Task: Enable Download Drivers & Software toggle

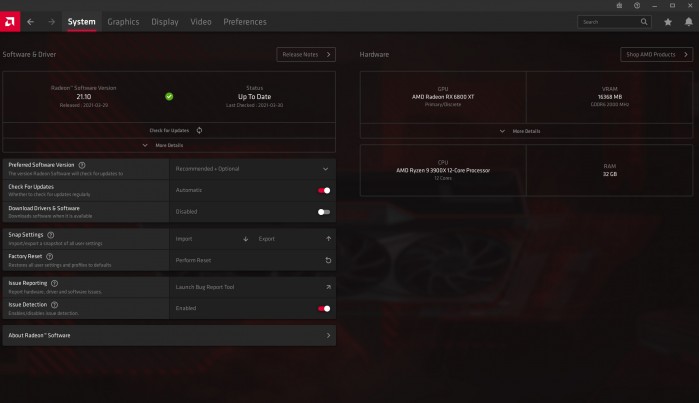Action: [x=324, y=212]
